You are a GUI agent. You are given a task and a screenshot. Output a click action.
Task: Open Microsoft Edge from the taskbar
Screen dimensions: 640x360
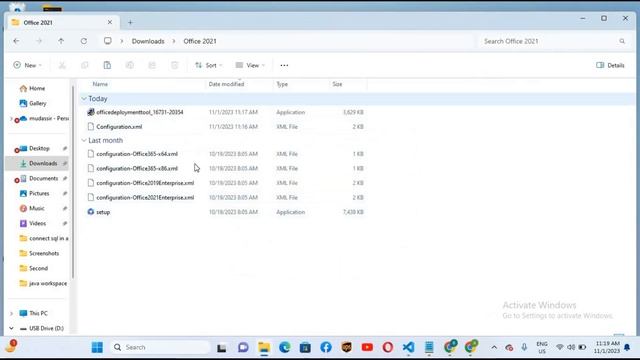pos(284,347)
